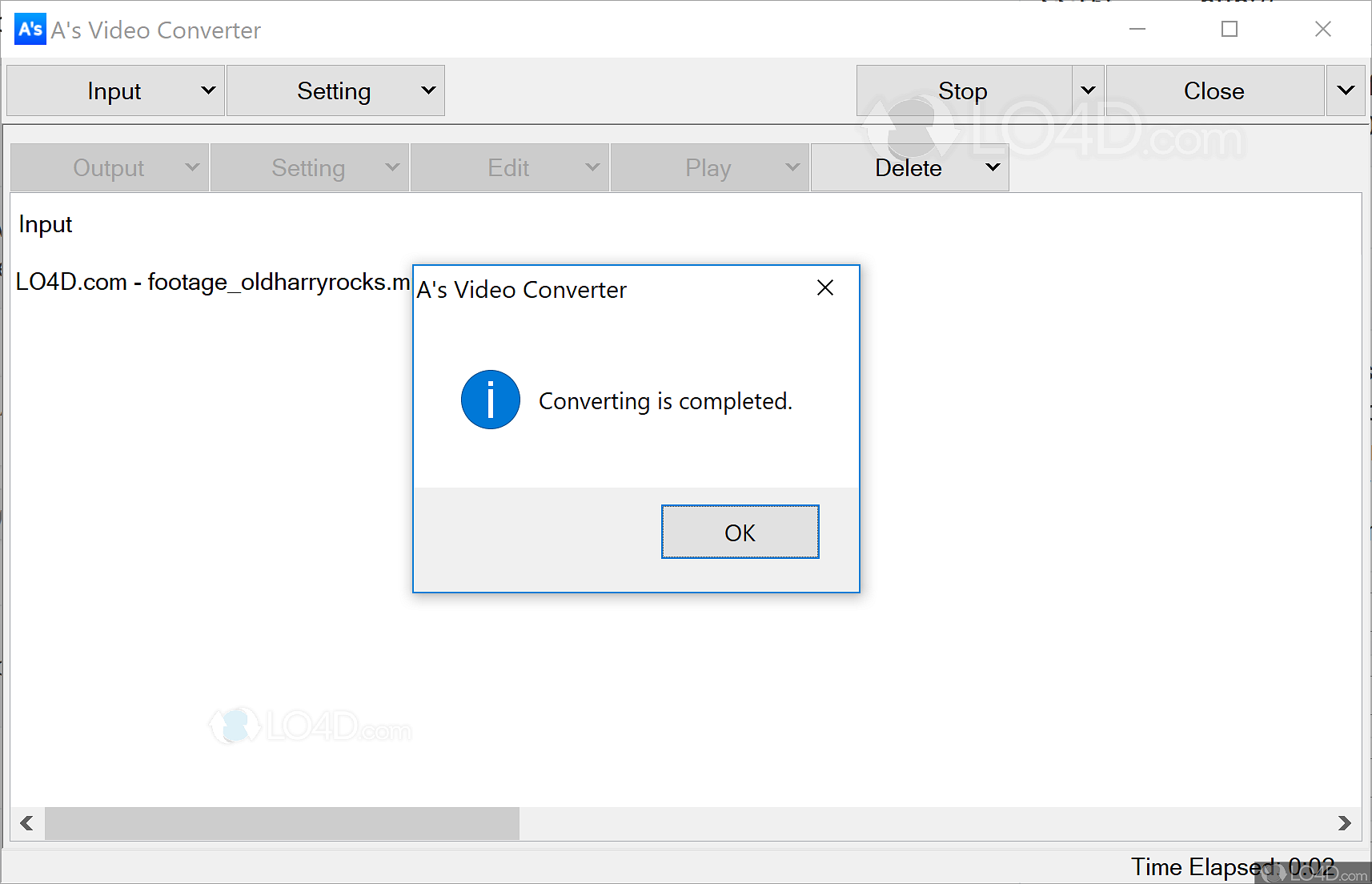Click the Input column header

pos(46,224)
